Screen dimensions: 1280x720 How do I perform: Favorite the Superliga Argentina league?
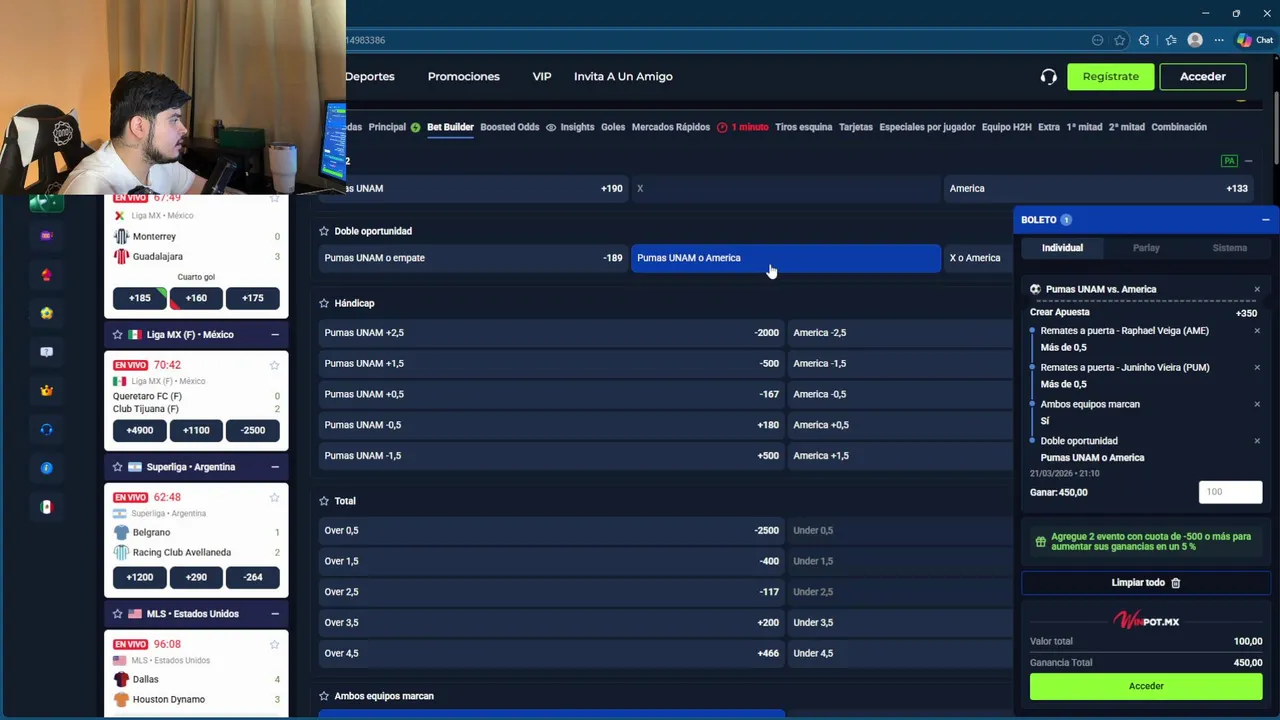pos(117,467)
